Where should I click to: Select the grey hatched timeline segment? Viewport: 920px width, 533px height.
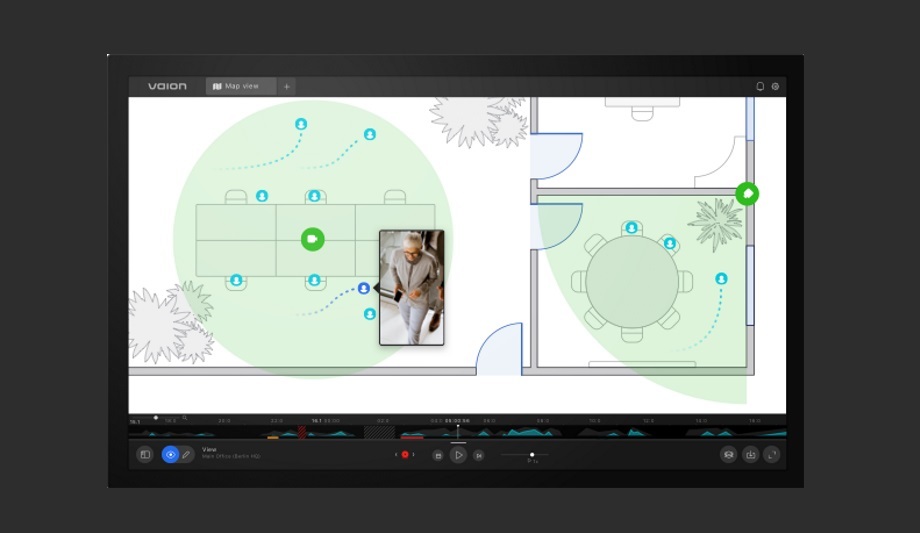379,433
